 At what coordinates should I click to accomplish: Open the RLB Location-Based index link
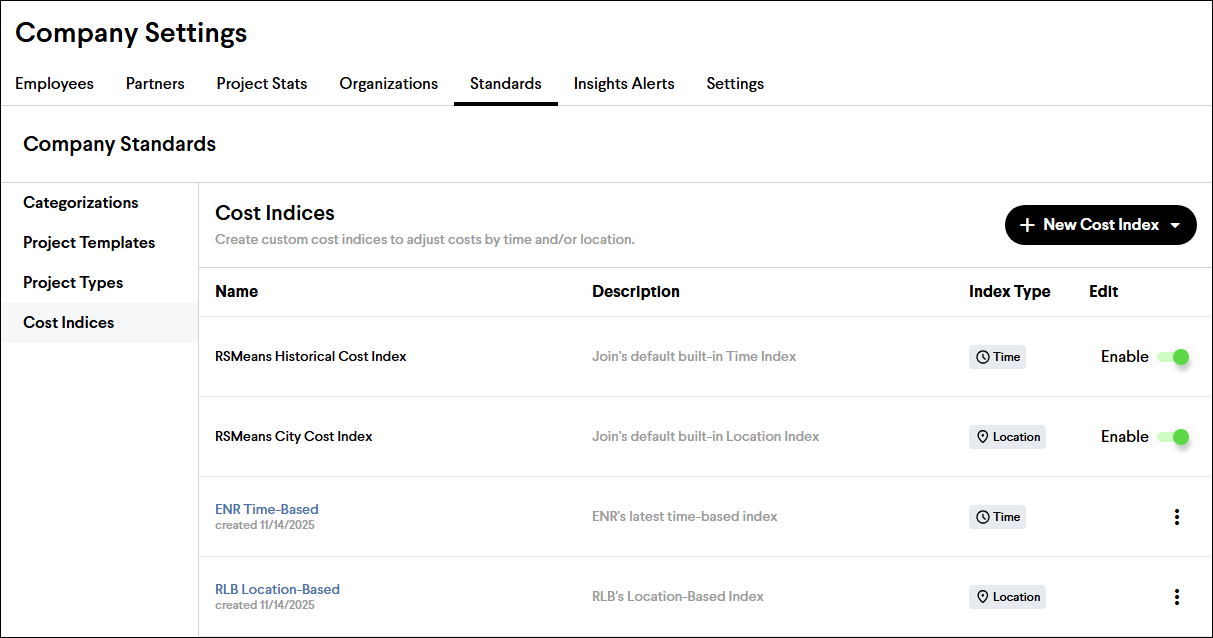point(277,589)
